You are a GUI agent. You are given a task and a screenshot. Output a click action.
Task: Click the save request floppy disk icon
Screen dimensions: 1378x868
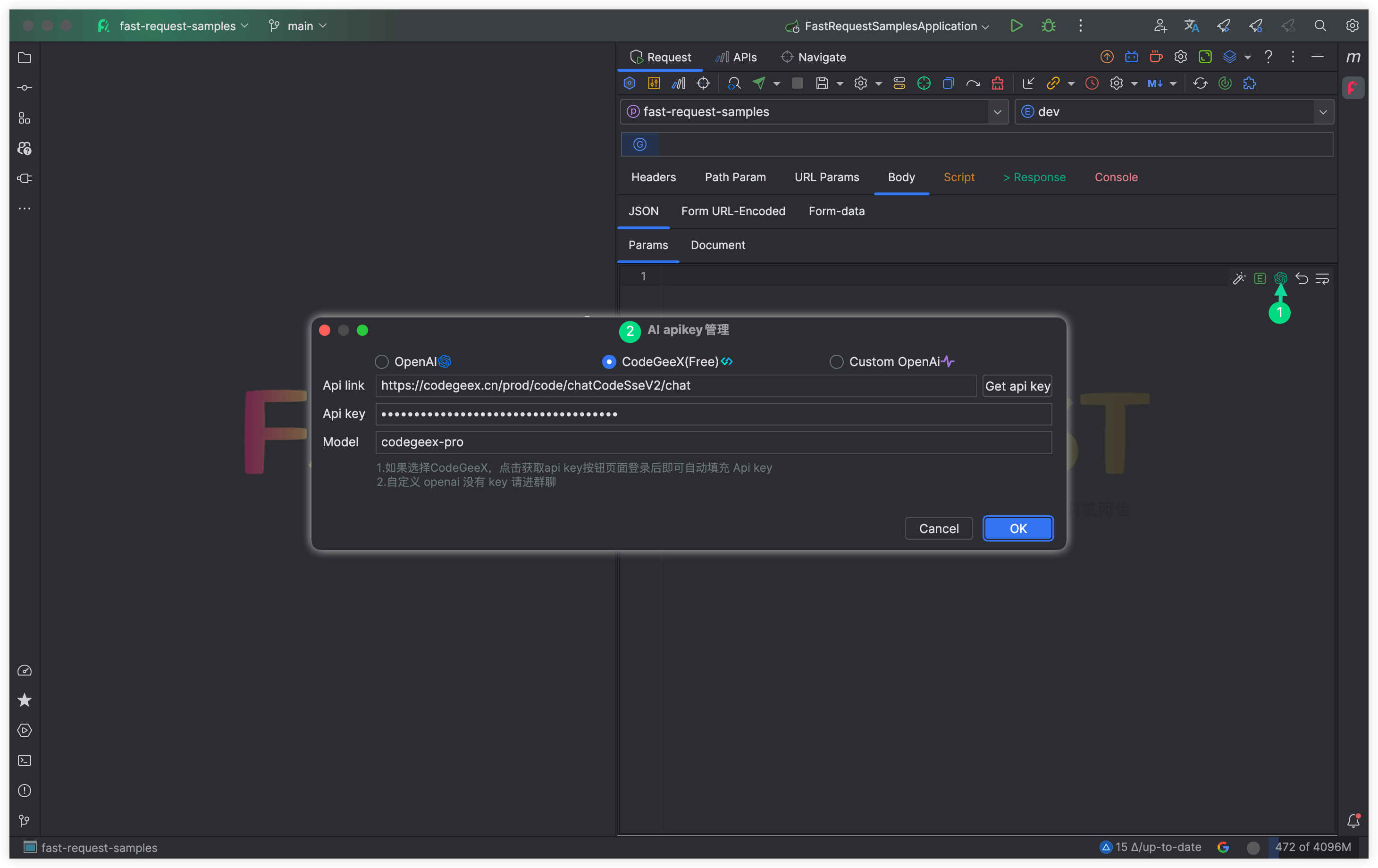tap(822, 83)
